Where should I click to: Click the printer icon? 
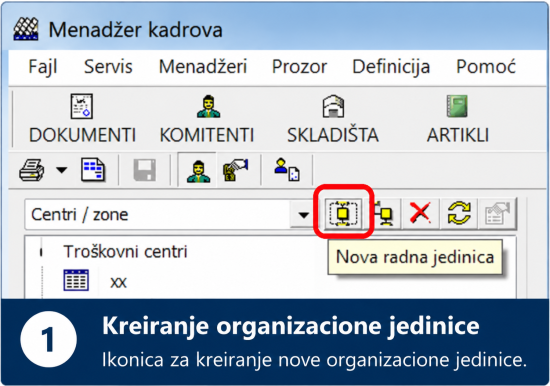click(x=32, y=170)
